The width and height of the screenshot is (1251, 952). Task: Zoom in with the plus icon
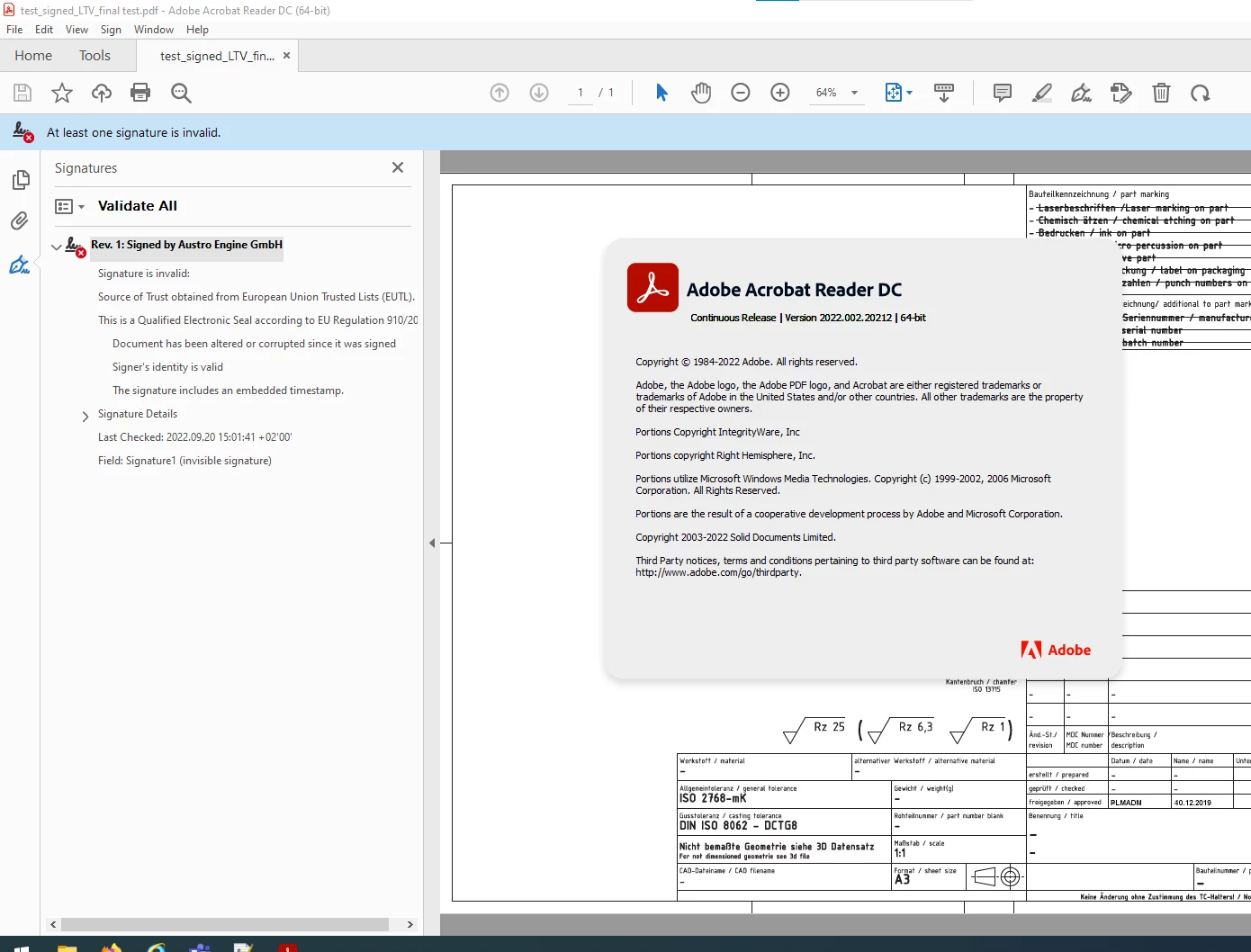tap(780, 93)
